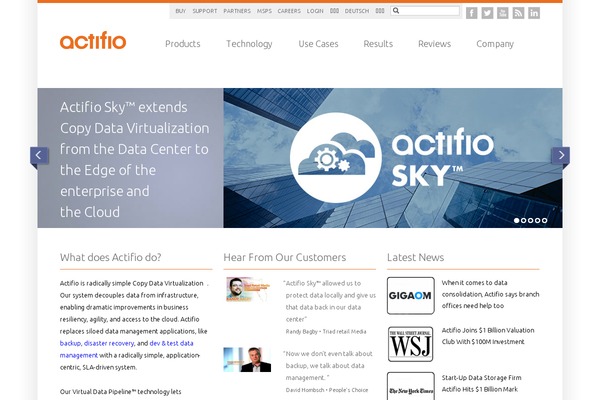
Task: Click the SUPPORT link
Action: [205, 11]
